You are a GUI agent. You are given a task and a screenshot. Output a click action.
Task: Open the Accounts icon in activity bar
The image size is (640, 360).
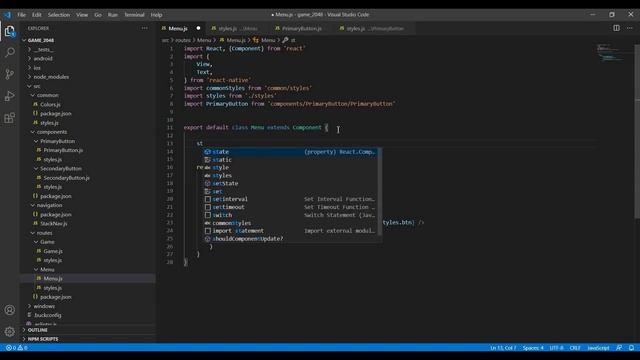pos(10,310)
